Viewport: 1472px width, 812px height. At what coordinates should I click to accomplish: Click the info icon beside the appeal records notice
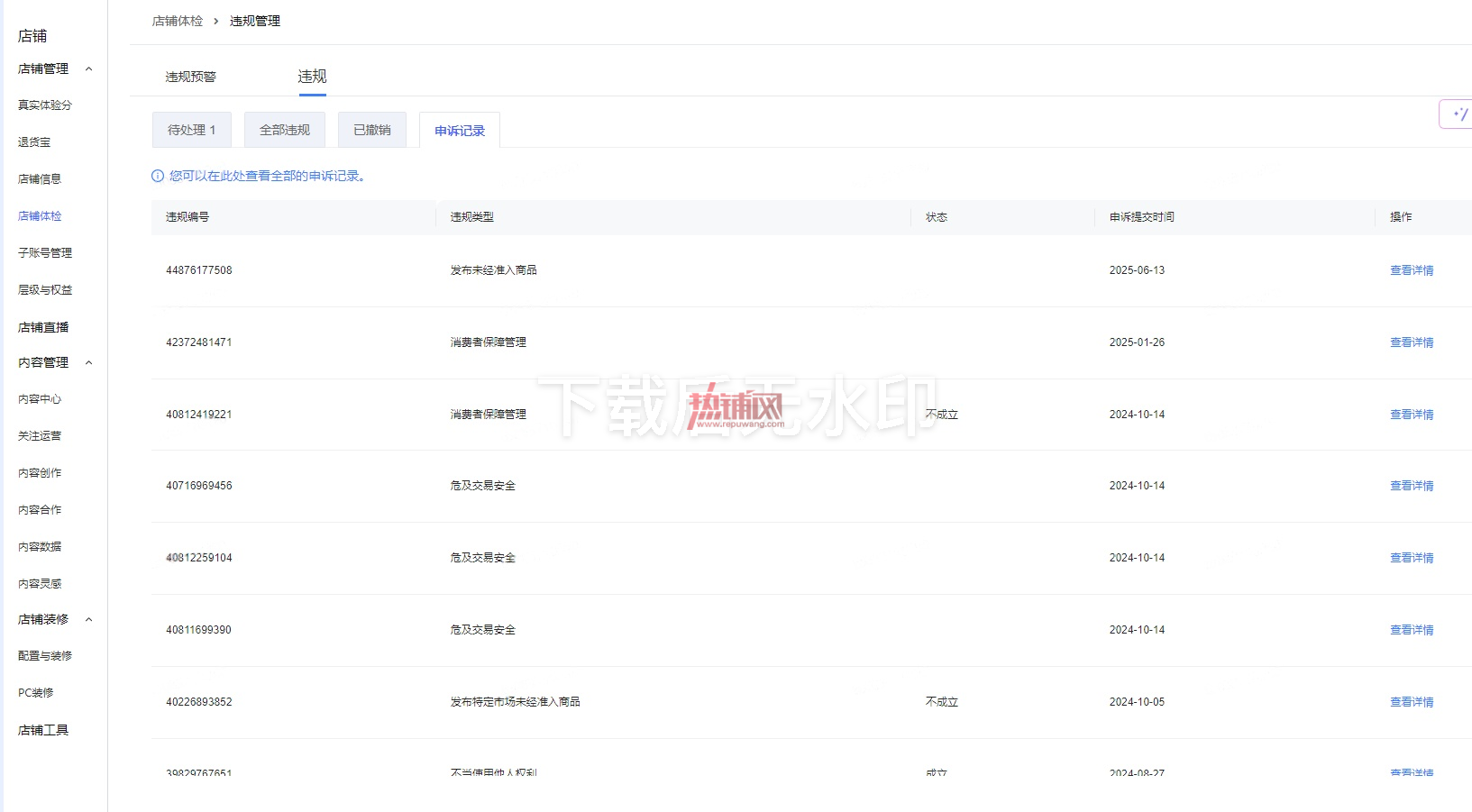click(158, 176)
